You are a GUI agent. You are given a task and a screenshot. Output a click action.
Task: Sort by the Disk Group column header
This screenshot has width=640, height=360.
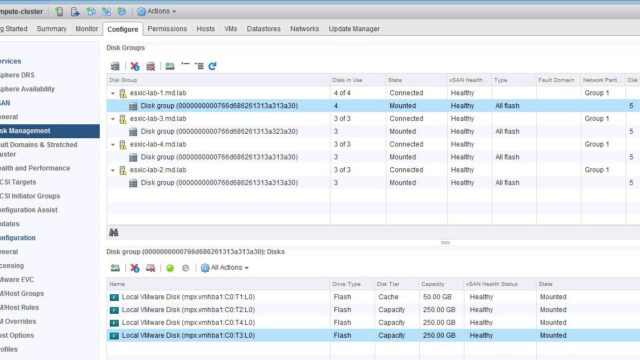(x=218, y=80)
